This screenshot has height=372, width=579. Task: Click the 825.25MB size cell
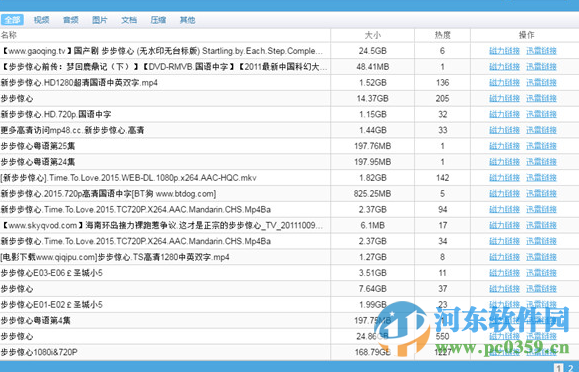coord(373,194)
